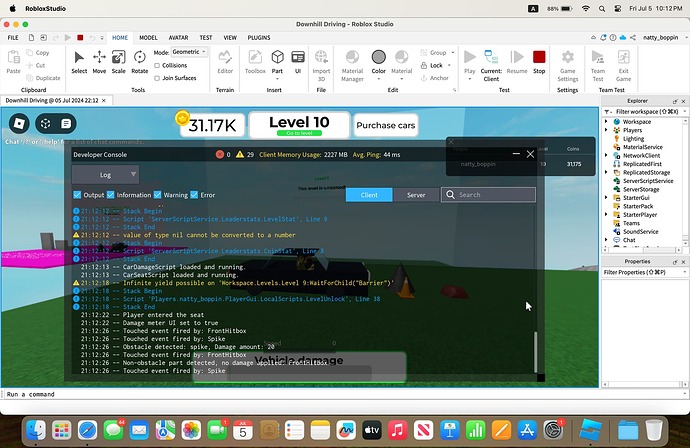This screenshot has width=690, height=448.
Task: Click the console Search field
Action: (x=488, y=195)
